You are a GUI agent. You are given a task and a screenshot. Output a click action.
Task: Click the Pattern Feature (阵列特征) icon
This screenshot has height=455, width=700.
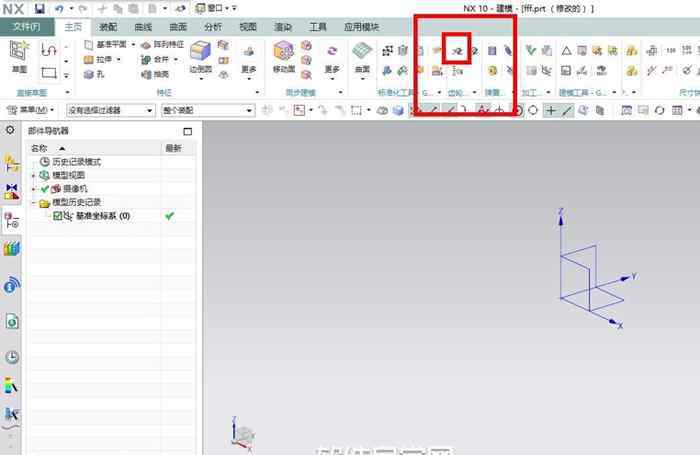tap(162, 45)
